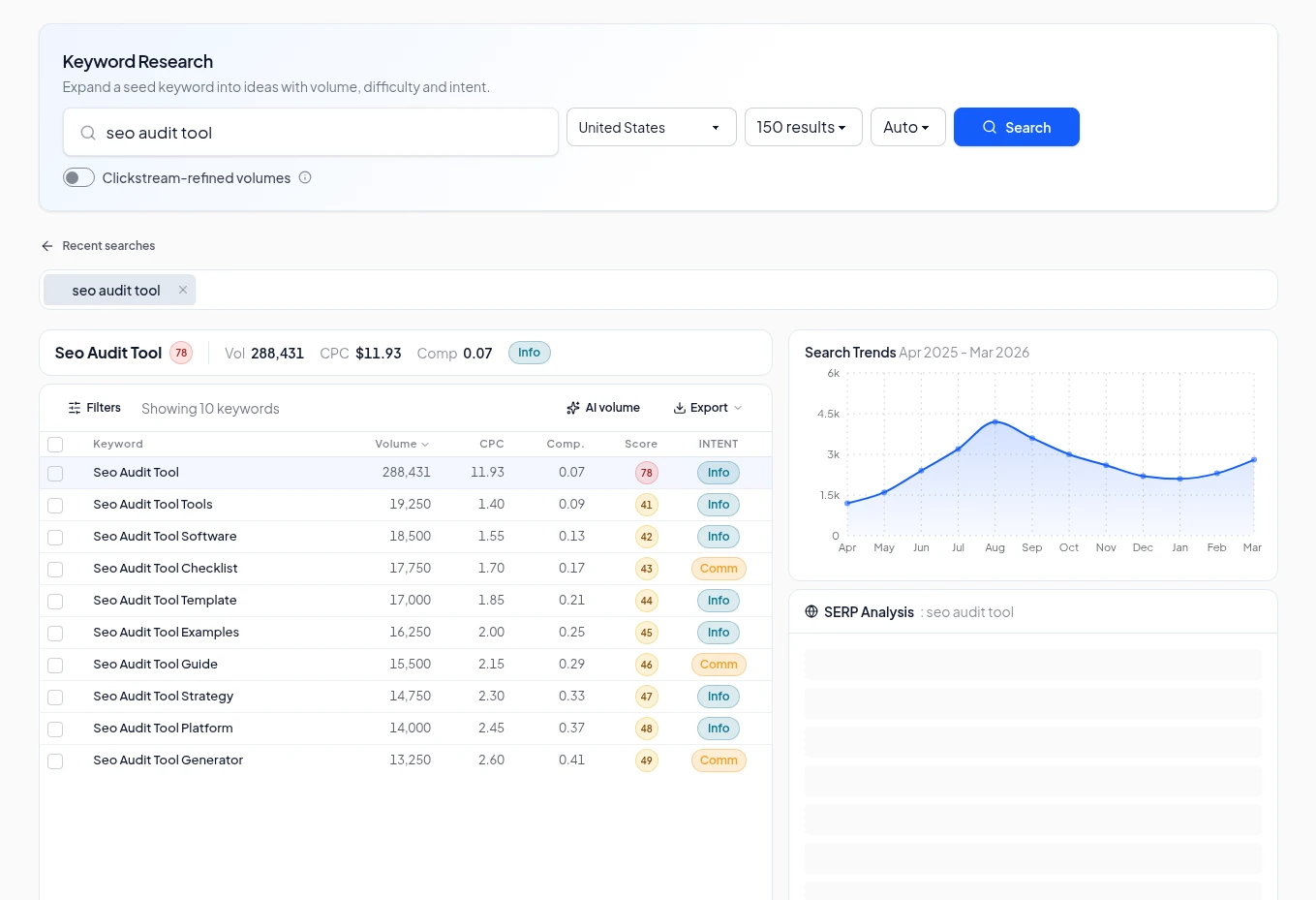Click the back arrow next to Recent searches
Screen dimensions: 1316x900
47,246
